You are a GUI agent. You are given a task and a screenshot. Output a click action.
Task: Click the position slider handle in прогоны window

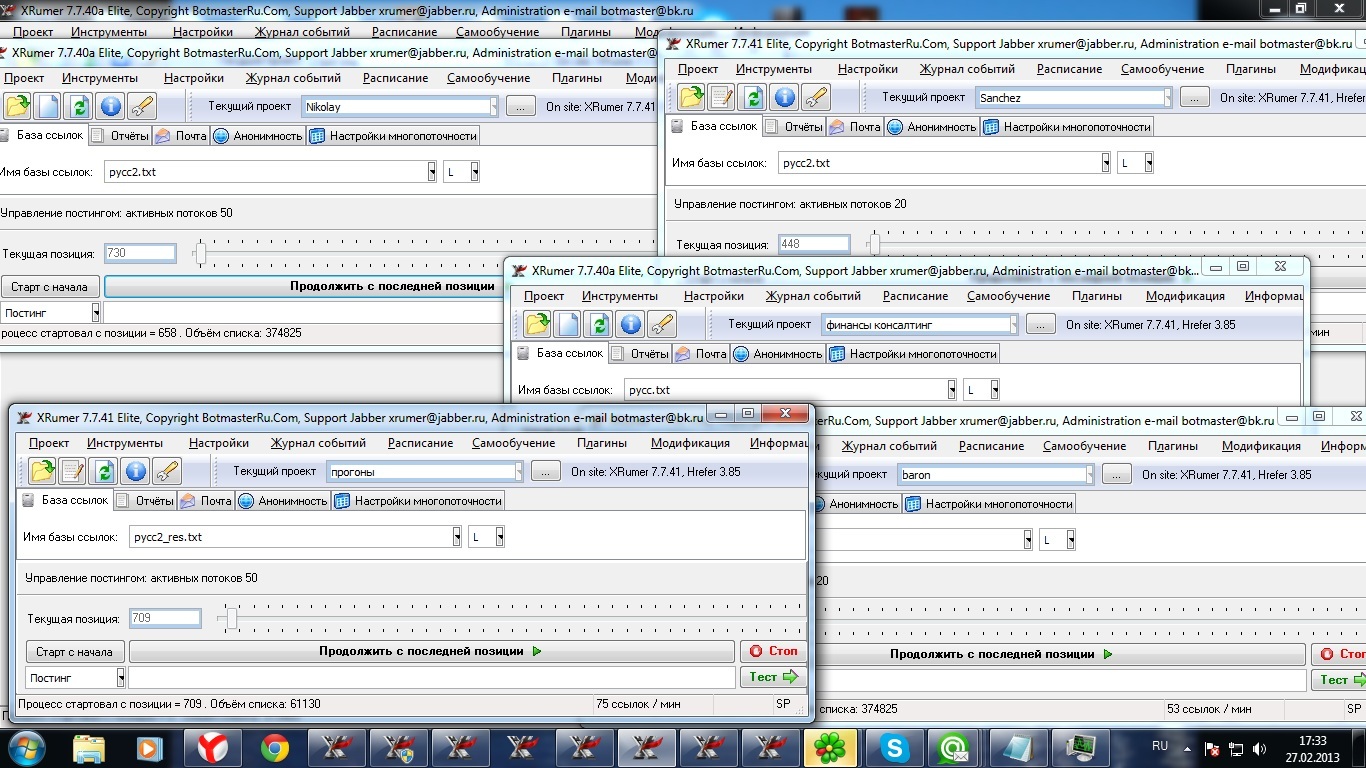[231, 619]
